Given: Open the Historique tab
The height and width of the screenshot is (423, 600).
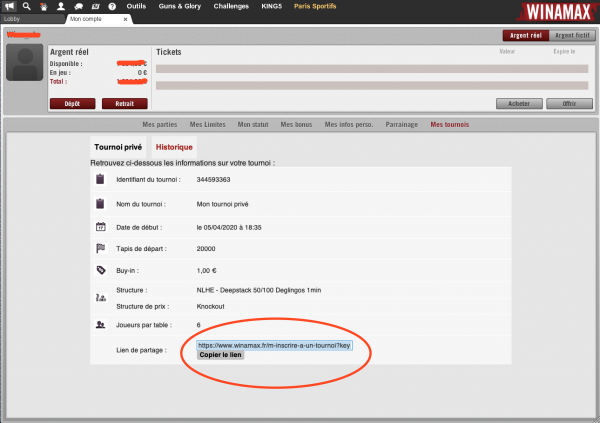Looking at the screenshot, I should (174, 147).
